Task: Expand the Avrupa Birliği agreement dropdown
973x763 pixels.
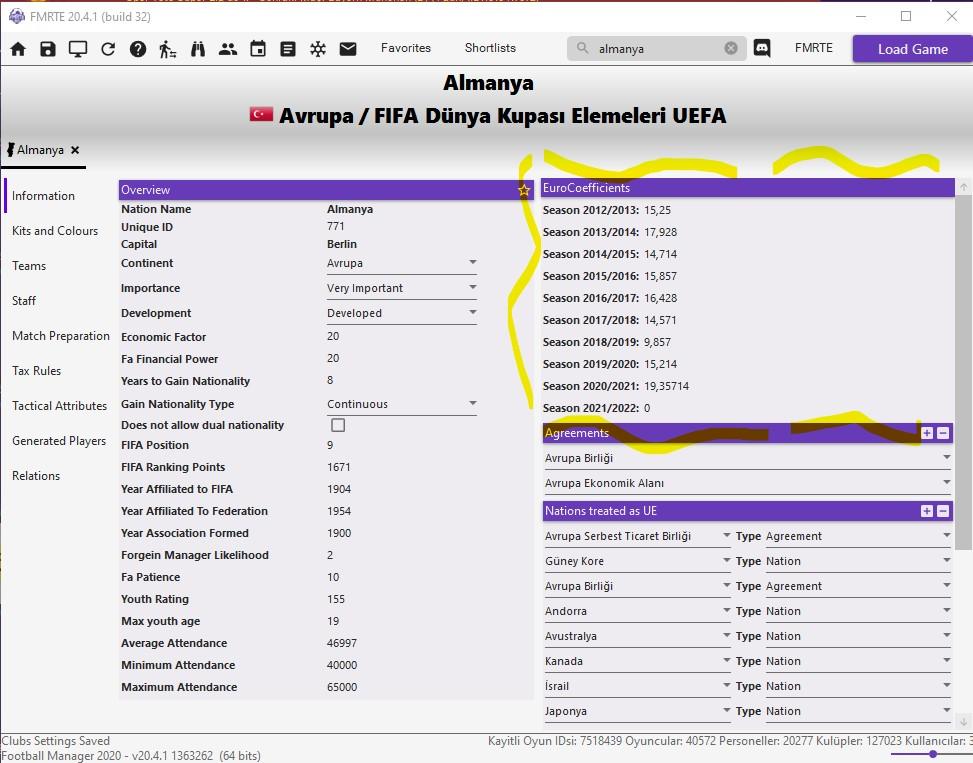Action: [747, 458]
